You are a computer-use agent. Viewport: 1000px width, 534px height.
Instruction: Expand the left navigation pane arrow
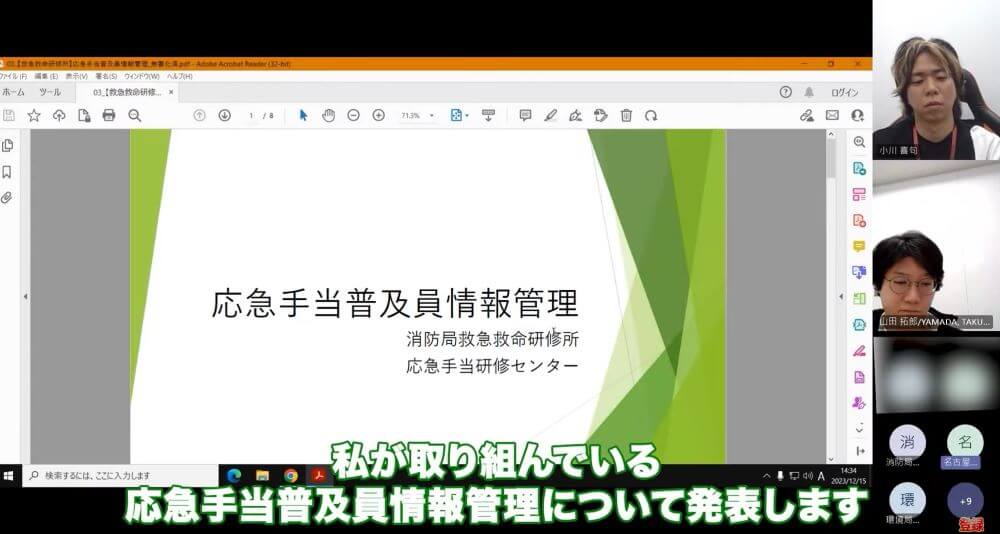click(26, 297)
